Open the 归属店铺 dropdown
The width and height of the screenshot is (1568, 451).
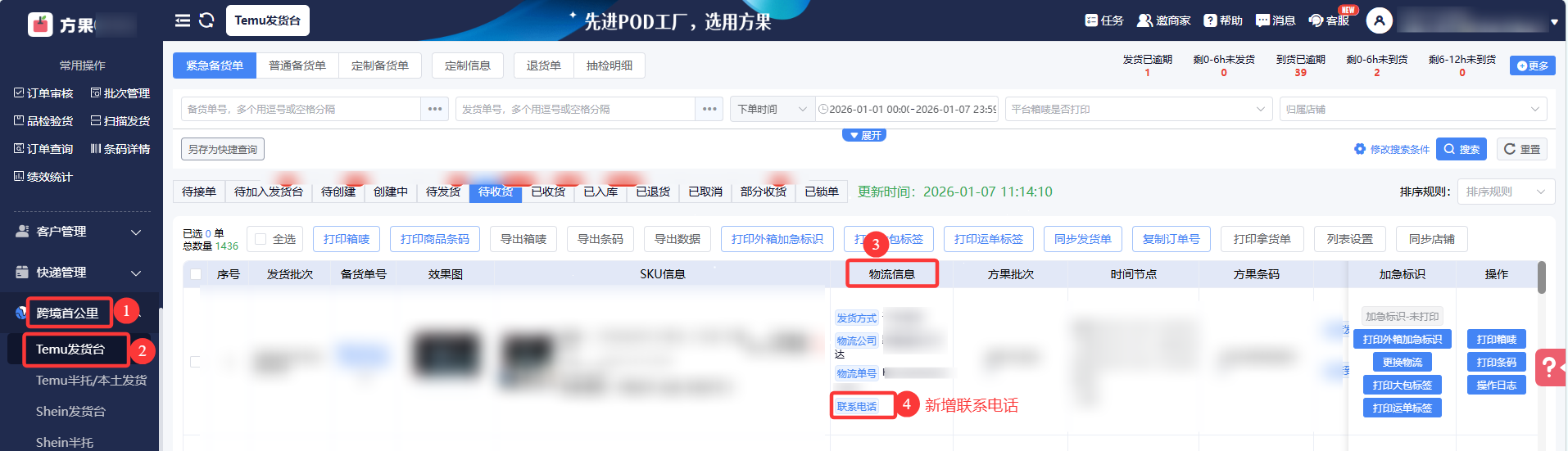[x=1412, y=109]
